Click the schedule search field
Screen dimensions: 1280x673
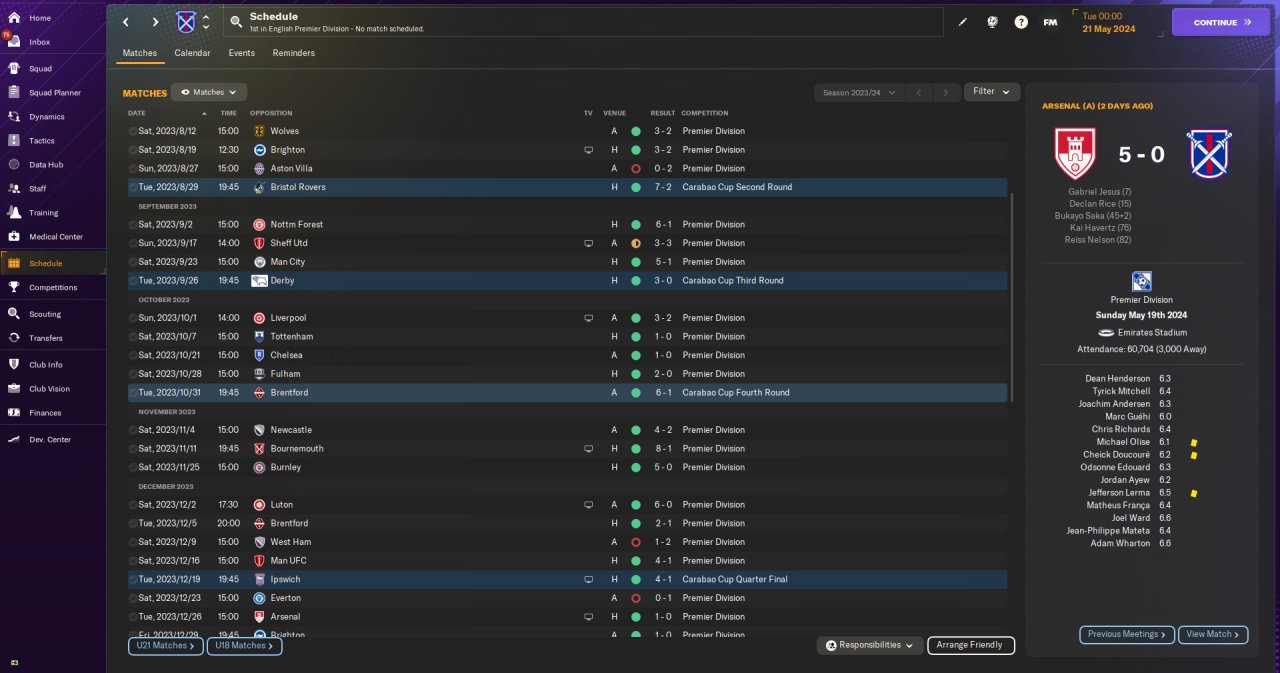click(583, 22)
